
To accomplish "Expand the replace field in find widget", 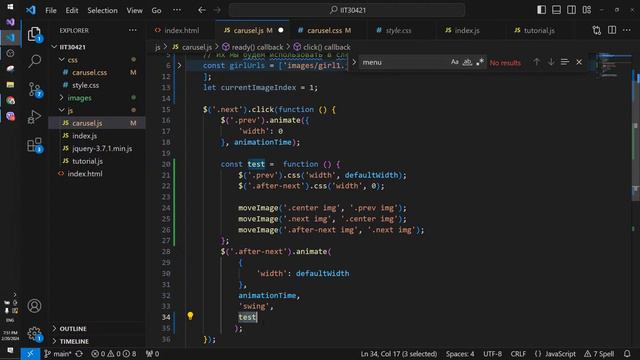I will point(354,62).
